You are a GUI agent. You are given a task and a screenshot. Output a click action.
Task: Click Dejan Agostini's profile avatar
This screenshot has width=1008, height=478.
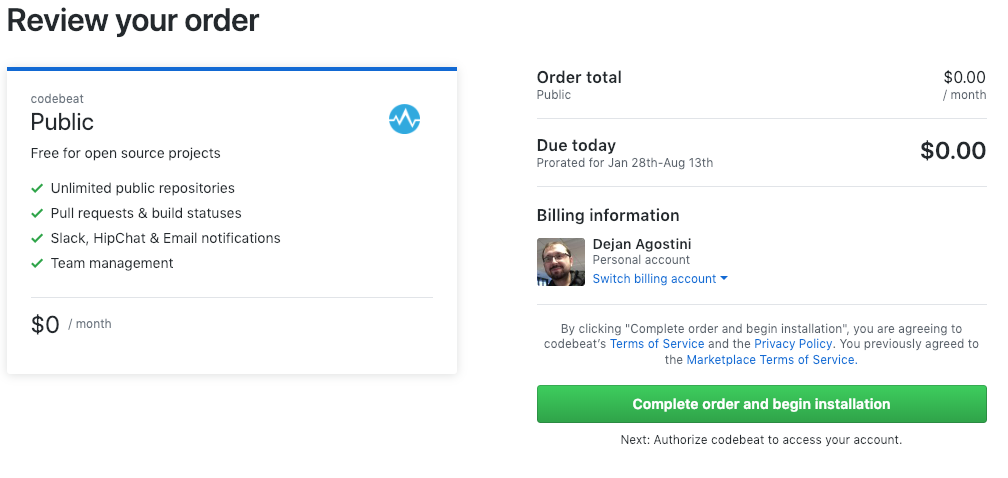[560, 262]
